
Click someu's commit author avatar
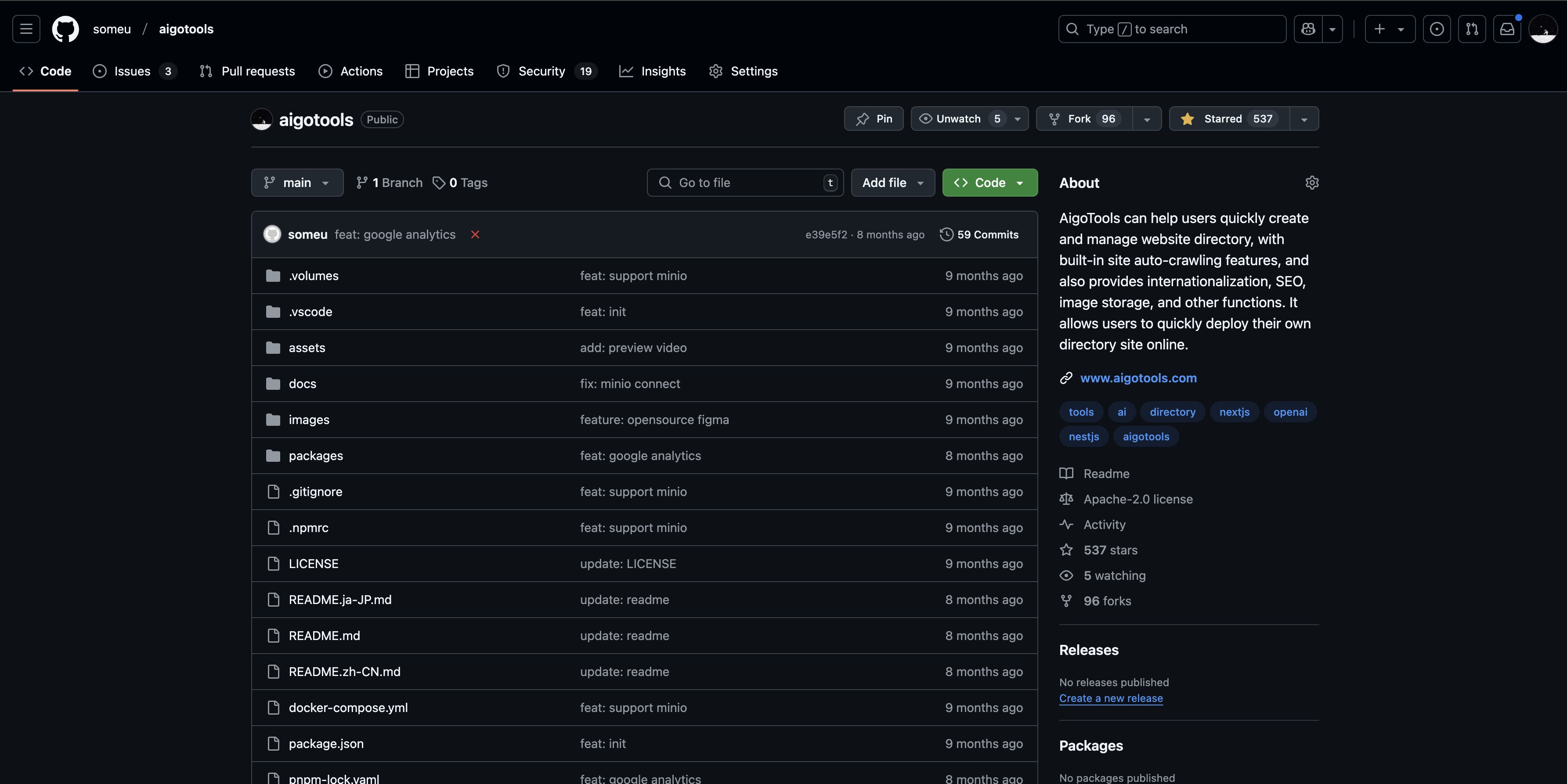pyautogui.click(x=272, y=235)
